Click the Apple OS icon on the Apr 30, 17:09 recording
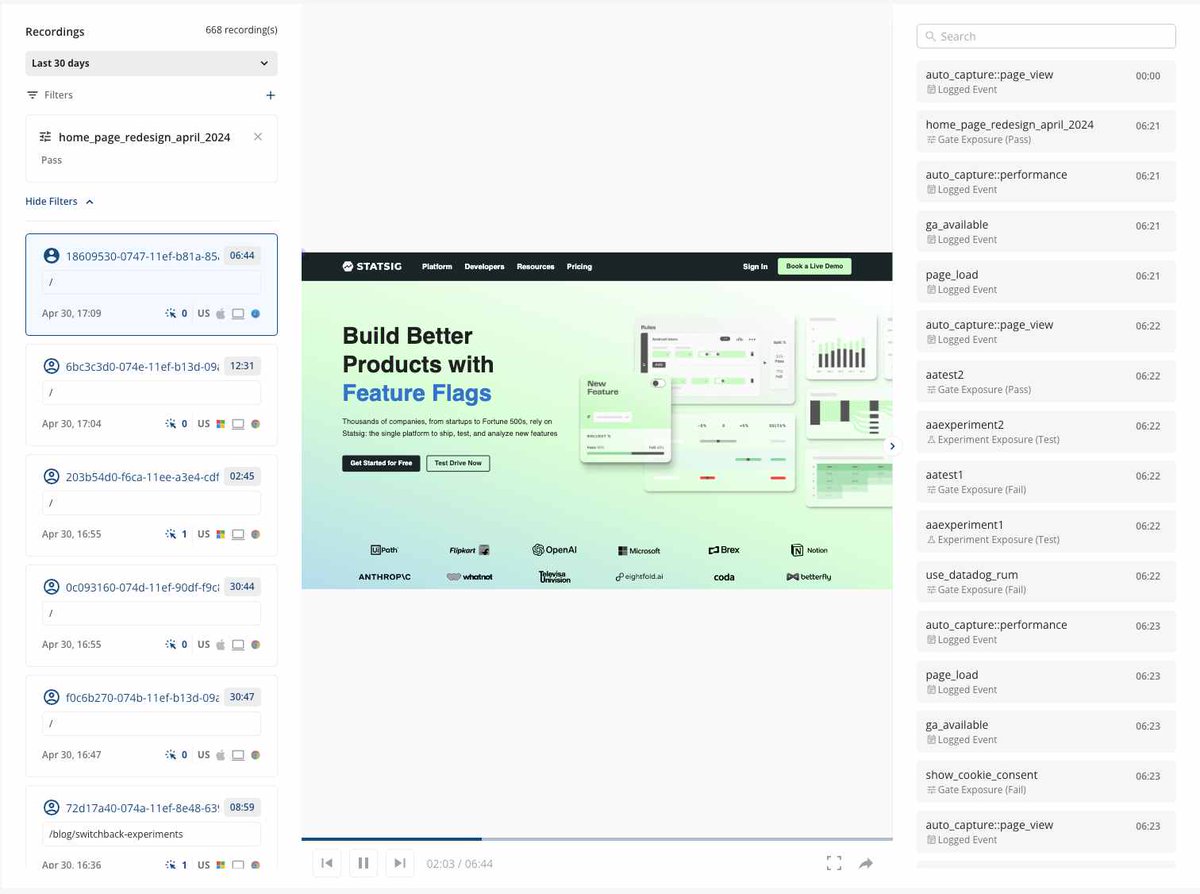This screenshot has width=1200, height=894. click(x=221, y=313)
